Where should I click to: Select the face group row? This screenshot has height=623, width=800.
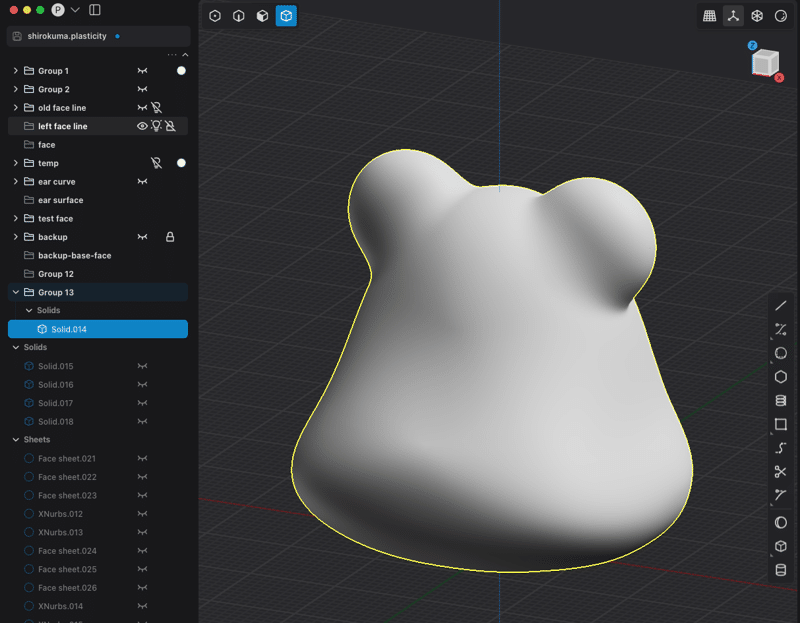(98, 144)
